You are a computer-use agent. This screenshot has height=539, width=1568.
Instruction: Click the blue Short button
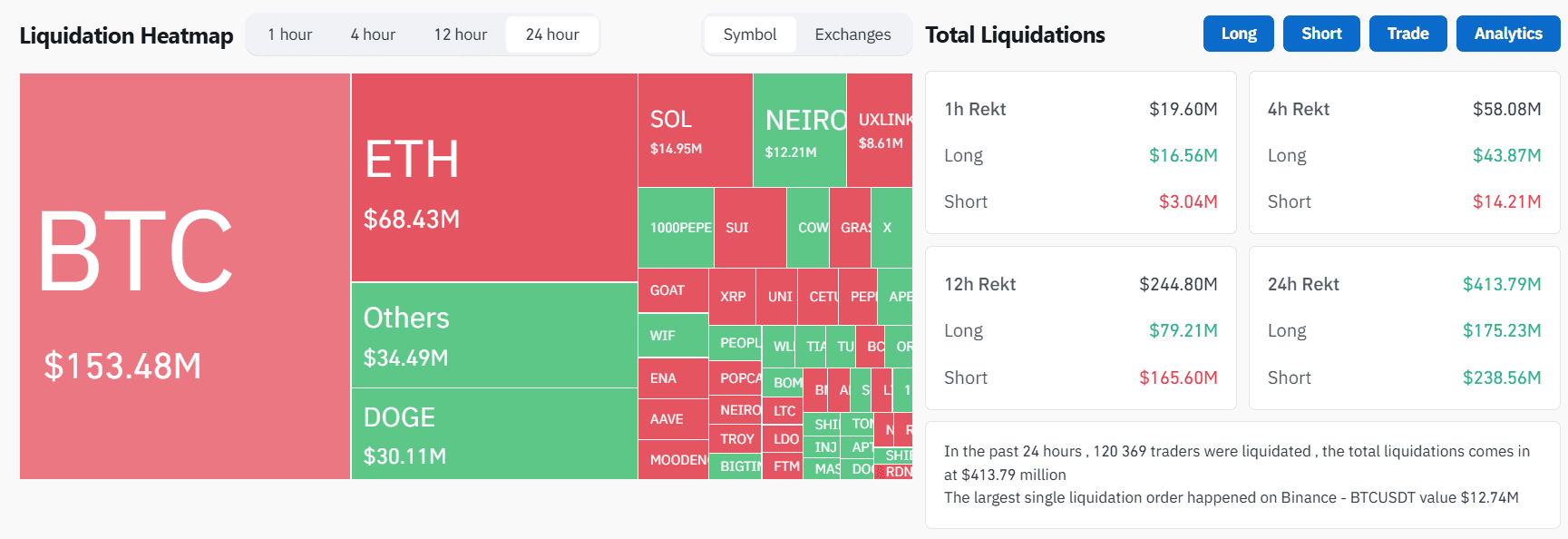coord(1321,34)
